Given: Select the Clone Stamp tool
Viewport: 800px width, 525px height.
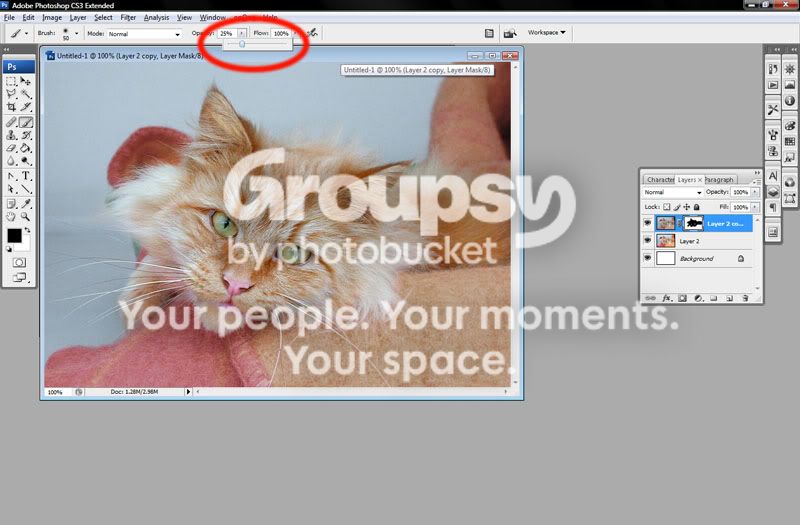Looking at the screenshot, I should click(x=11, y=136).
